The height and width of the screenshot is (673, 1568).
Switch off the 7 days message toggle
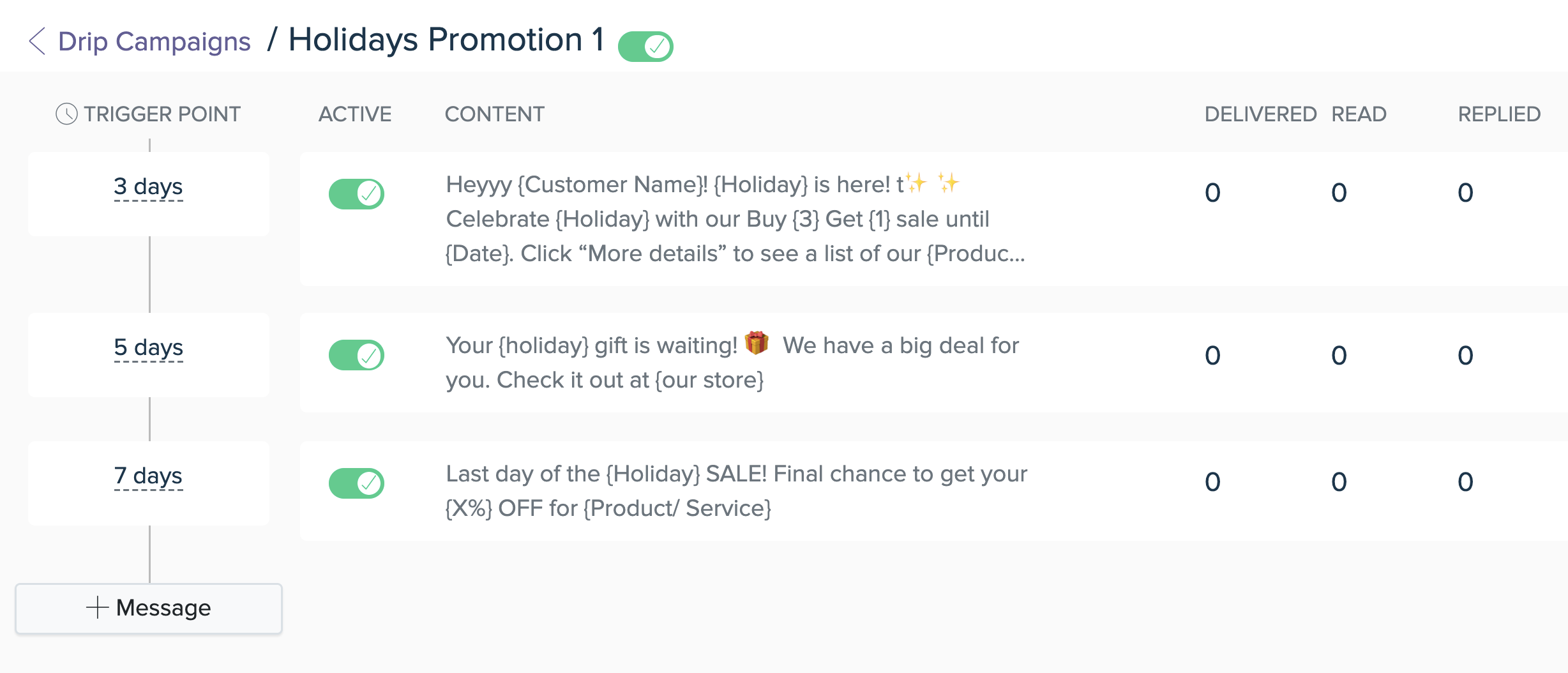click(x=356, y=483)
